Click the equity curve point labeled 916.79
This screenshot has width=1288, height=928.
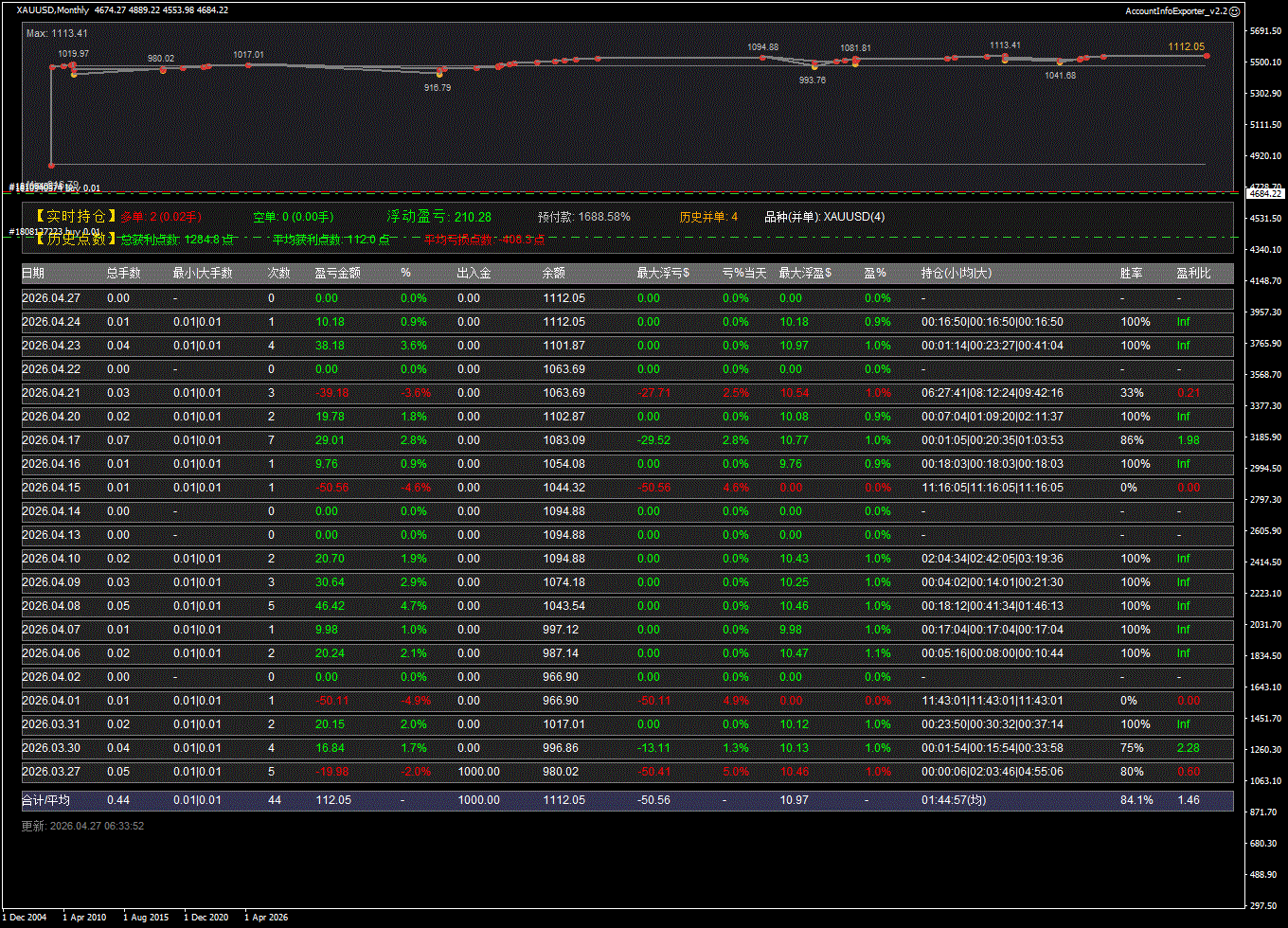pyautogui.click(x=438, y=74)
